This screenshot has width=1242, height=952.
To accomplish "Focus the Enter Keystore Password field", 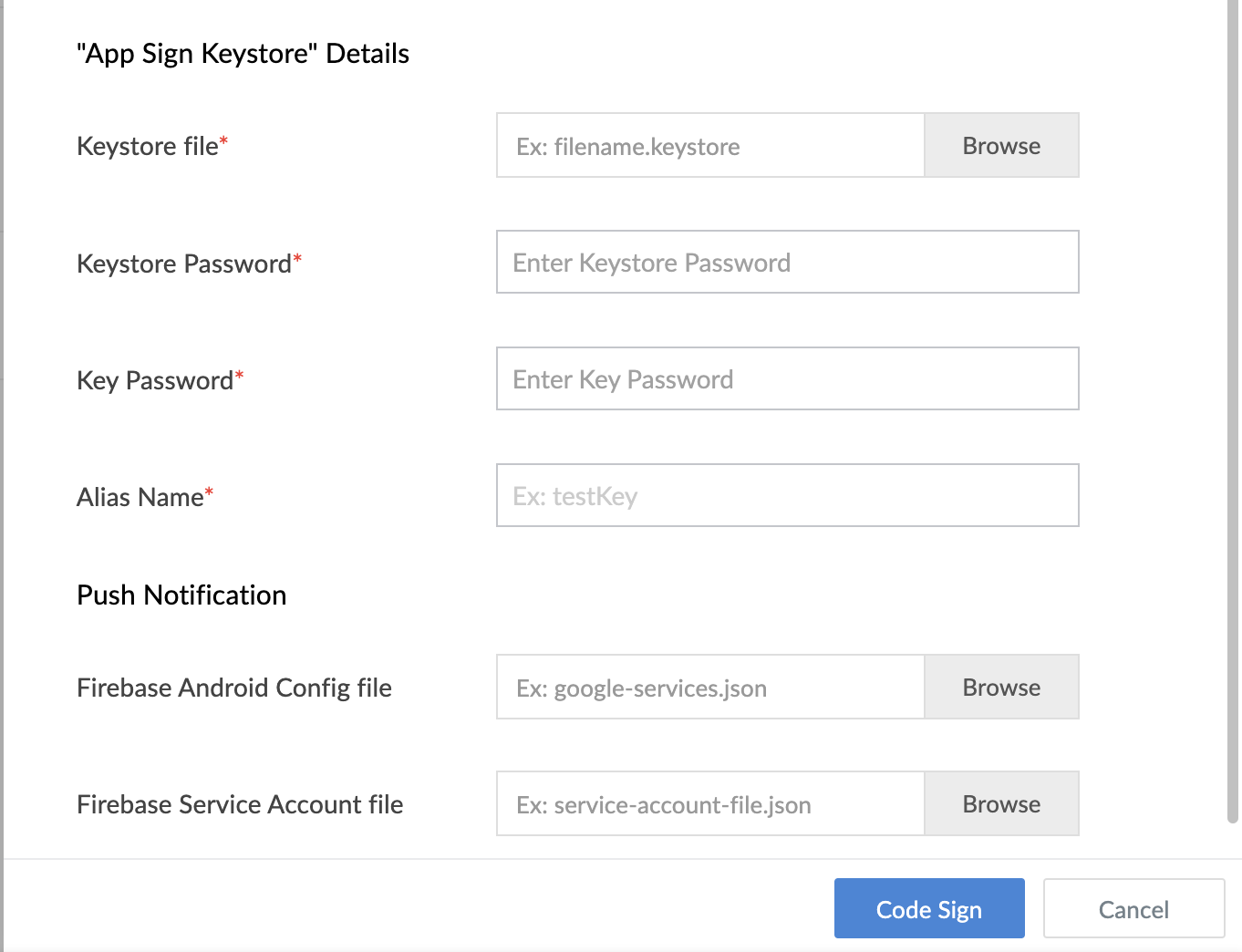I will pos(788,263).
